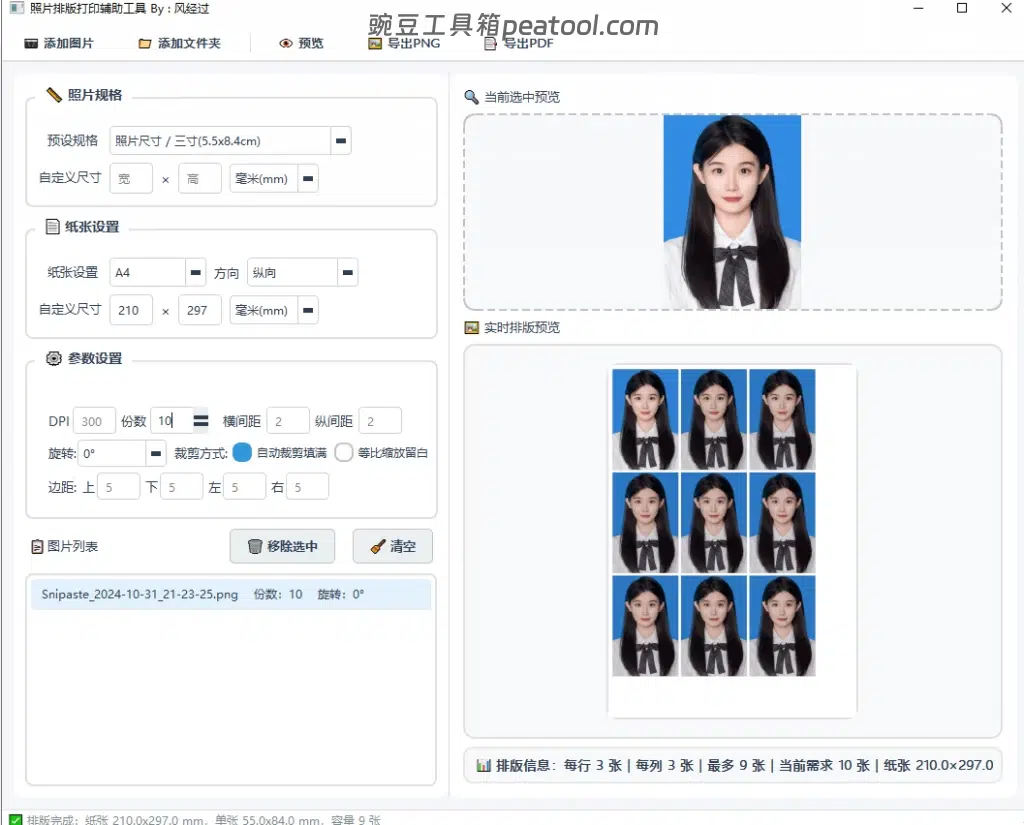
Task: Click the gear icon beside 参数设置
Action: tap(54, 358)
